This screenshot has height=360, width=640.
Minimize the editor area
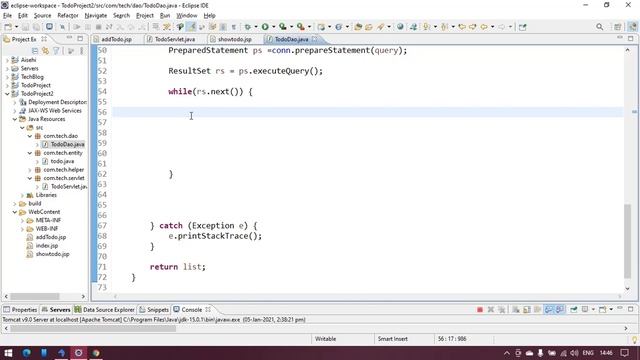pos(620,38)
